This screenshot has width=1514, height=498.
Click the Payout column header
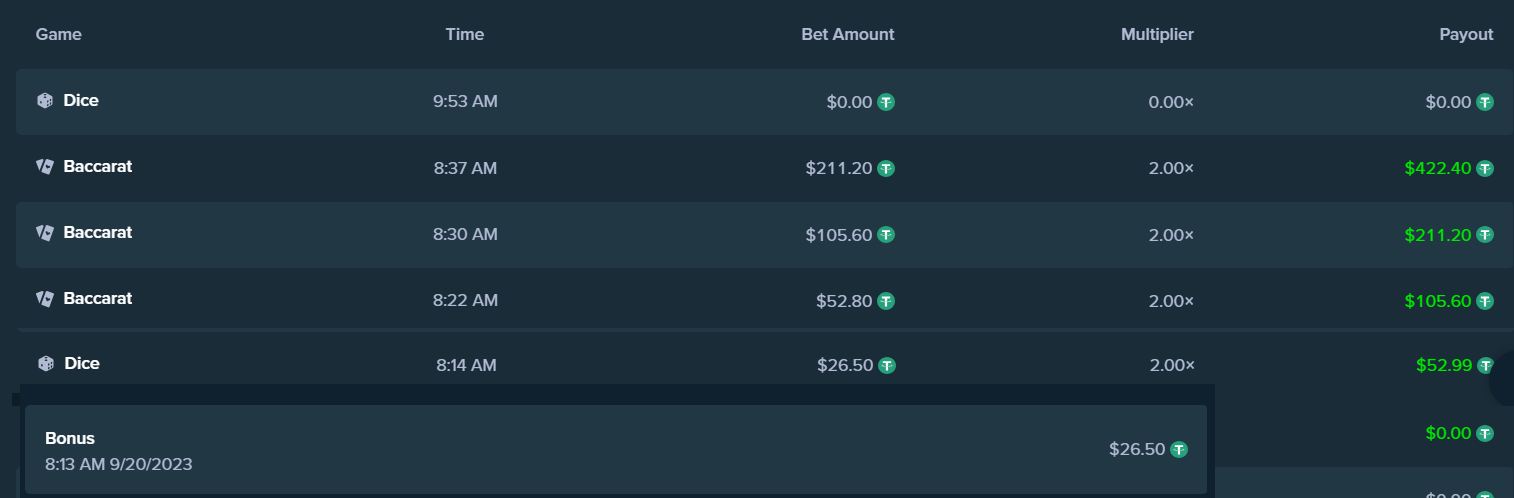[1466, 34]
